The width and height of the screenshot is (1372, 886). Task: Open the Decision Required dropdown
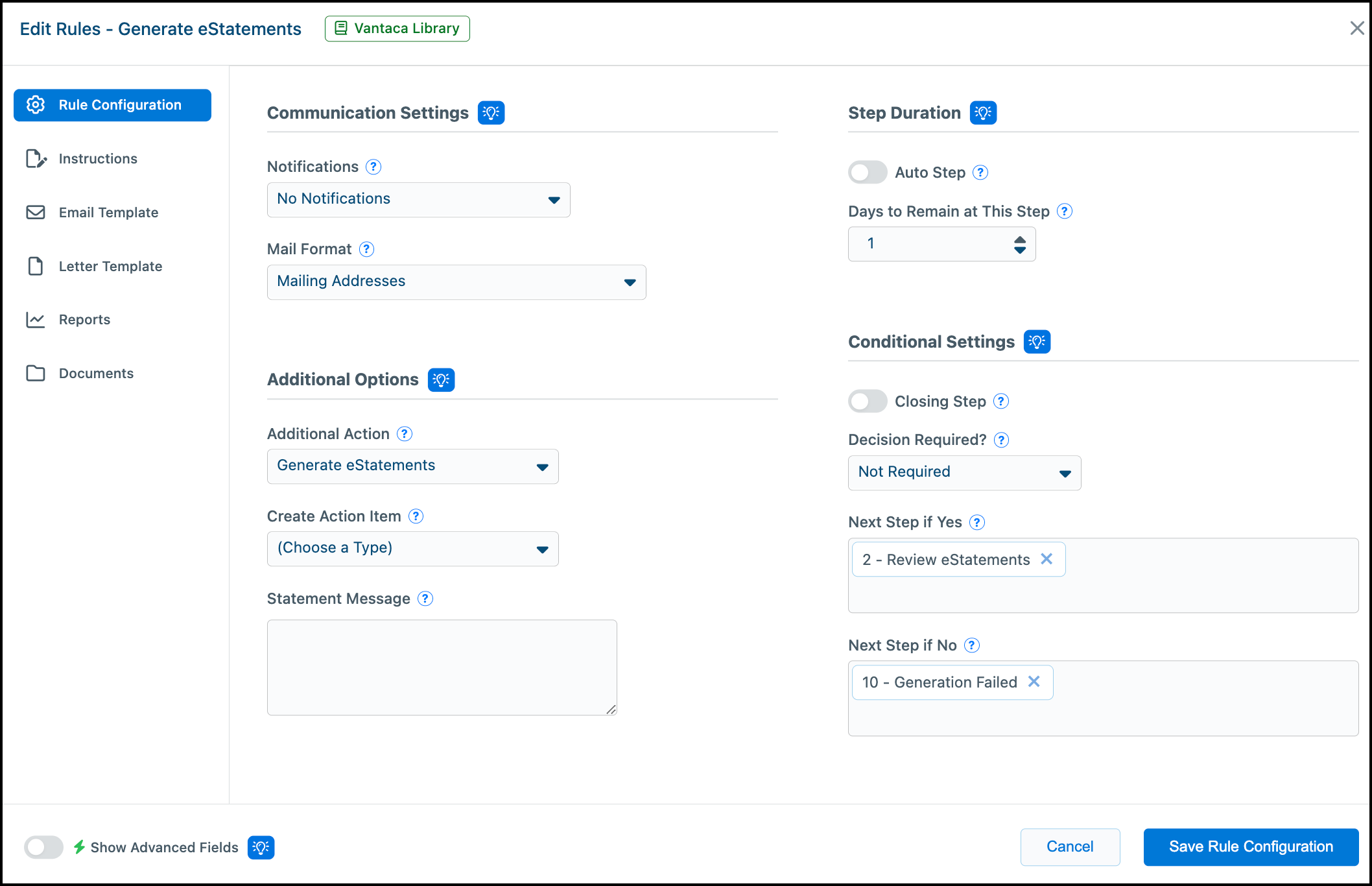click(965, 473)
